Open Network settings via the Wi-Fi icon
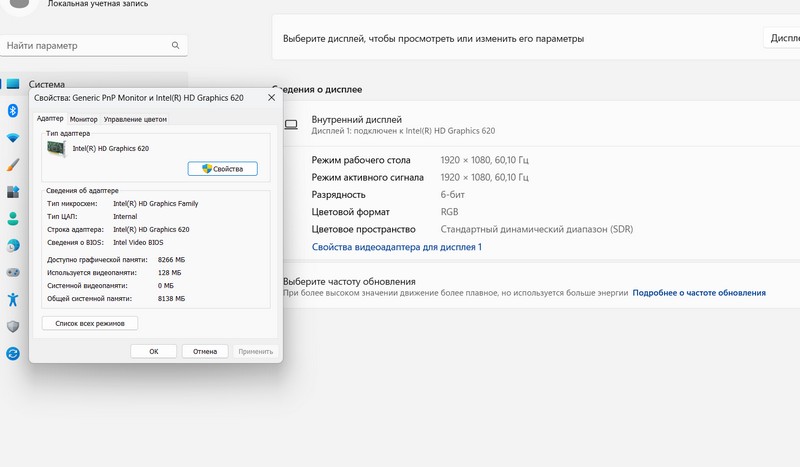Screen dimensions: 800x467 13,137
